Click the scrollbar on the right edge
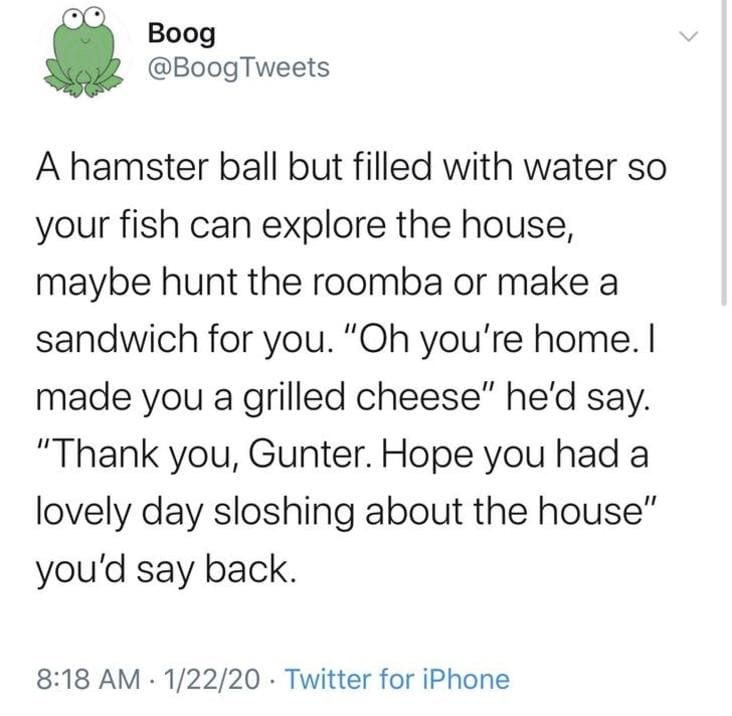The height and width of the screenshot is (716, 732). coord(724,150)
